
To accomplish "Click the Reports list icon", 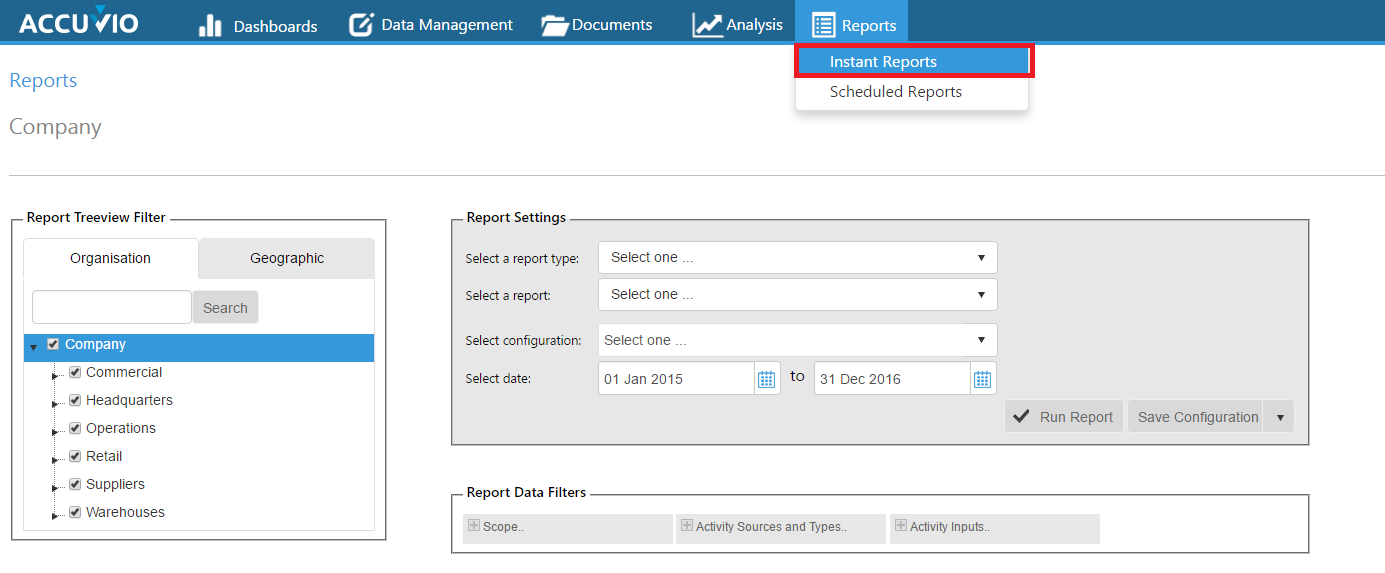I will [x=824, y=25].
